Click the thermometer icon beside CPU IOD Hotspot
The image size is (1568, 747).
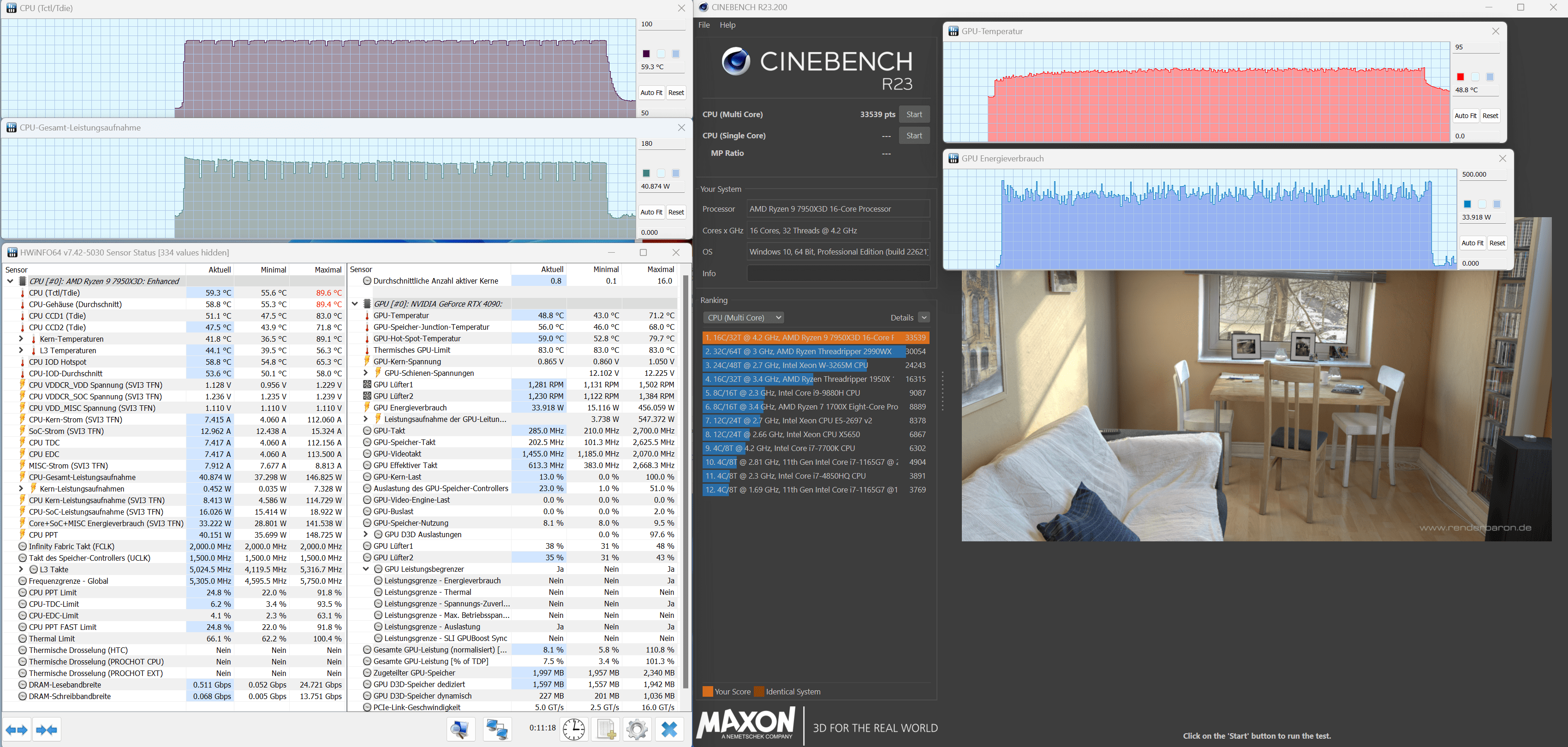[x=23, y=362]
